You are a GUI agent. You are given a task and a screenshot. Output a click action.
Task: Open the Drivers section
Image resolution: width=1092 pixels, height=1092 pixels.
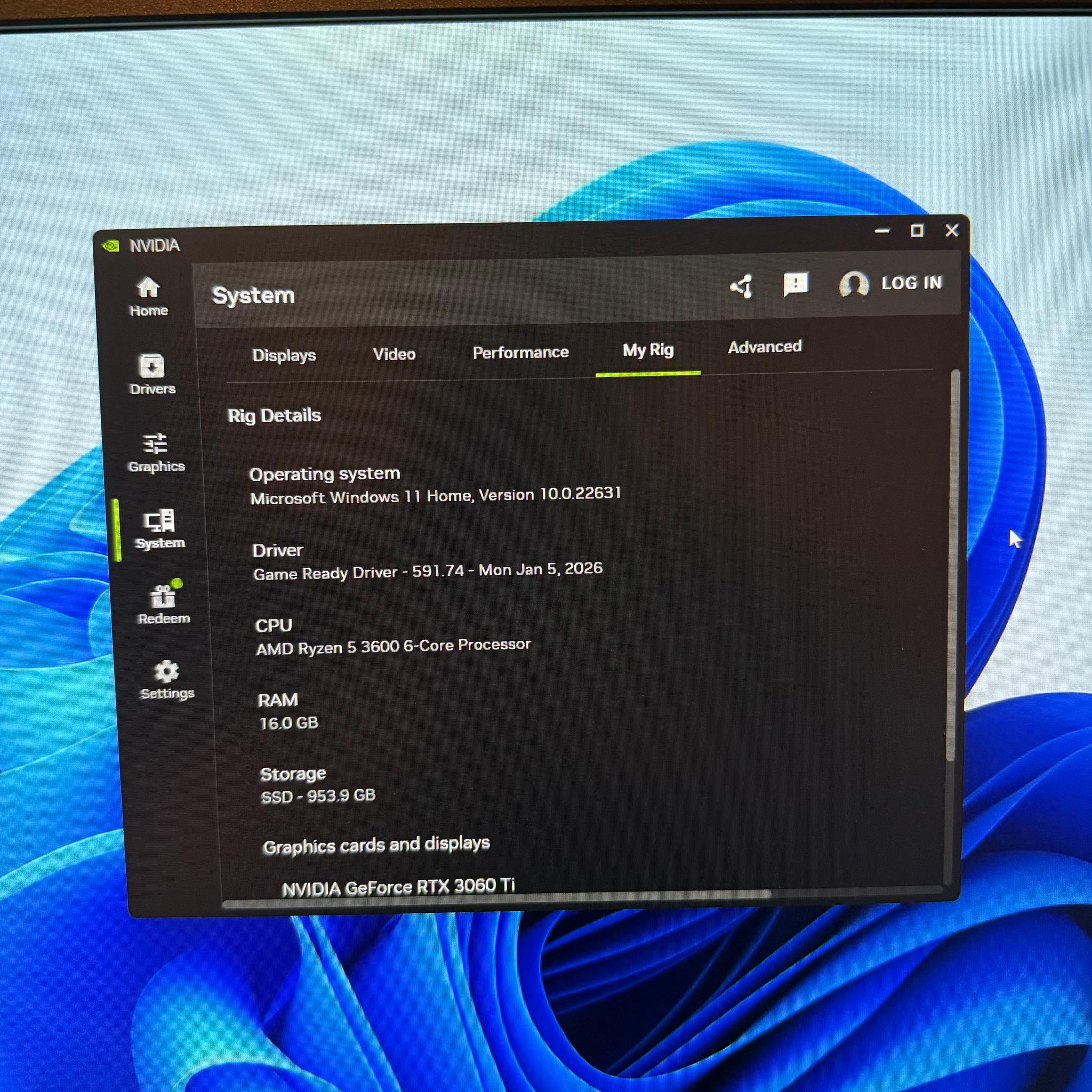click(x=152, y=374)
